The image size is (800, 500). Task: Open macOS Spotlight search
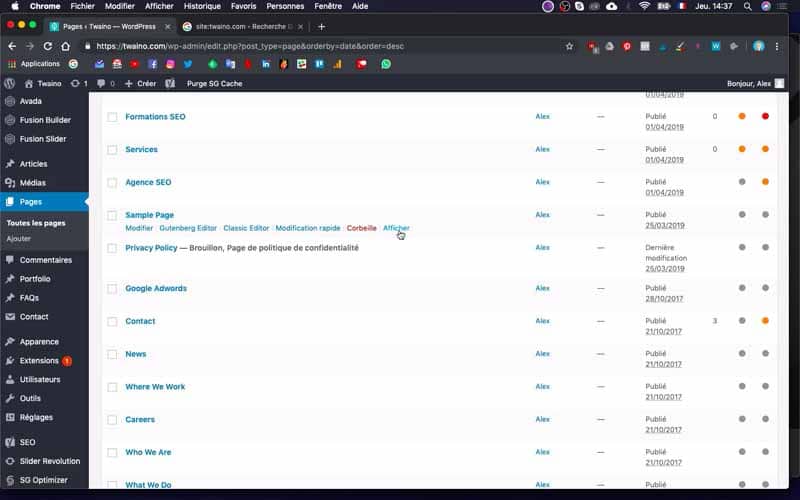point(747,6)
